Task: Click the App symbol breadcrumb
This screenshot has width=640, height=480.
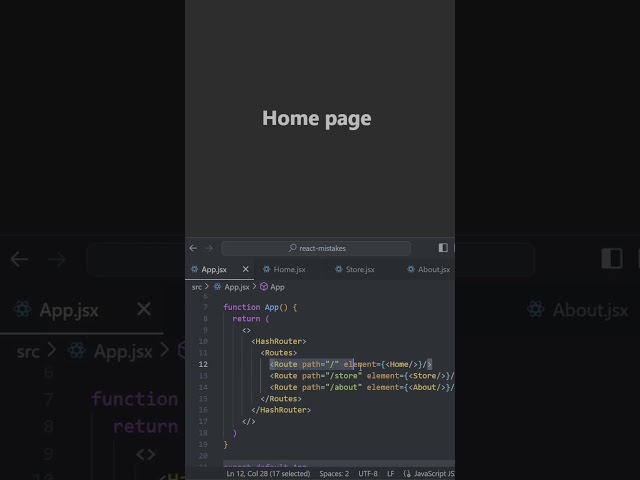Action: [277, 287]
